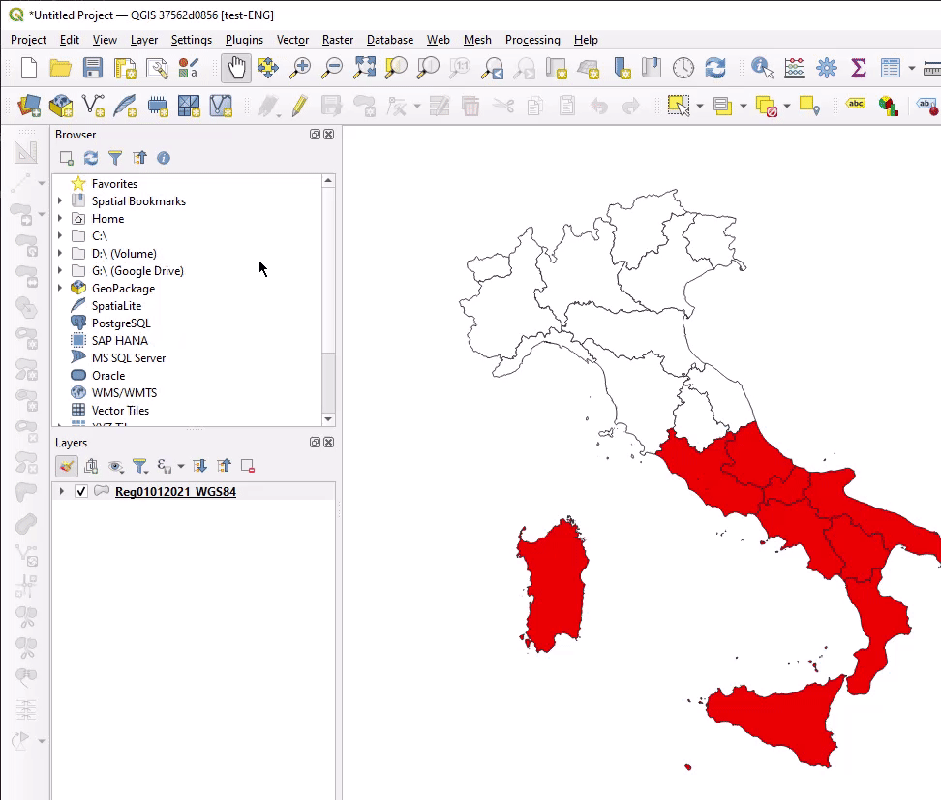
Task: Click the Identify Features tool icon
Action: 762,68
